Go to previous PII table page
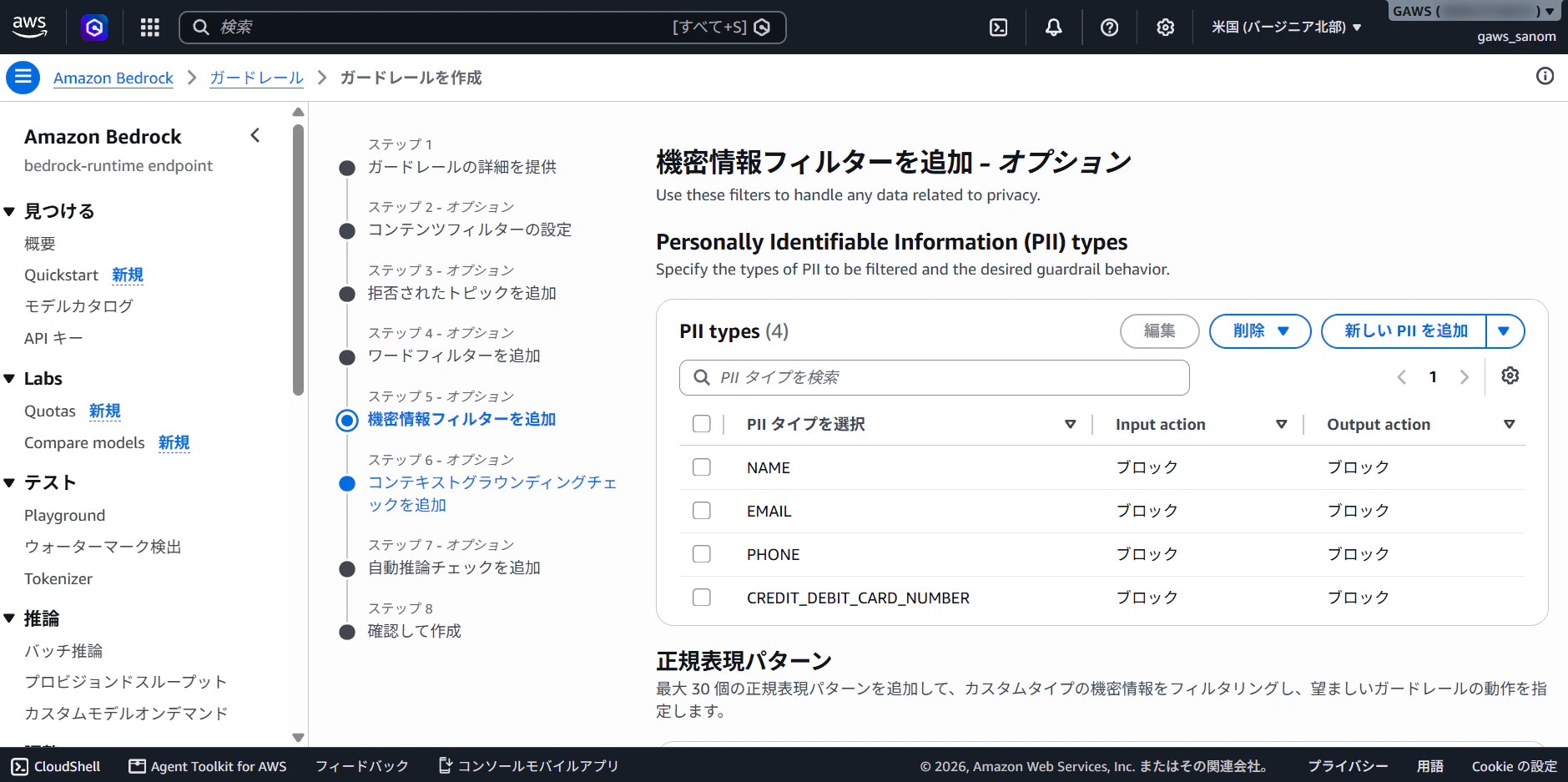The width and height of the screenshot is (1568, 782). pyautogui.click(x=1402, y=377)
